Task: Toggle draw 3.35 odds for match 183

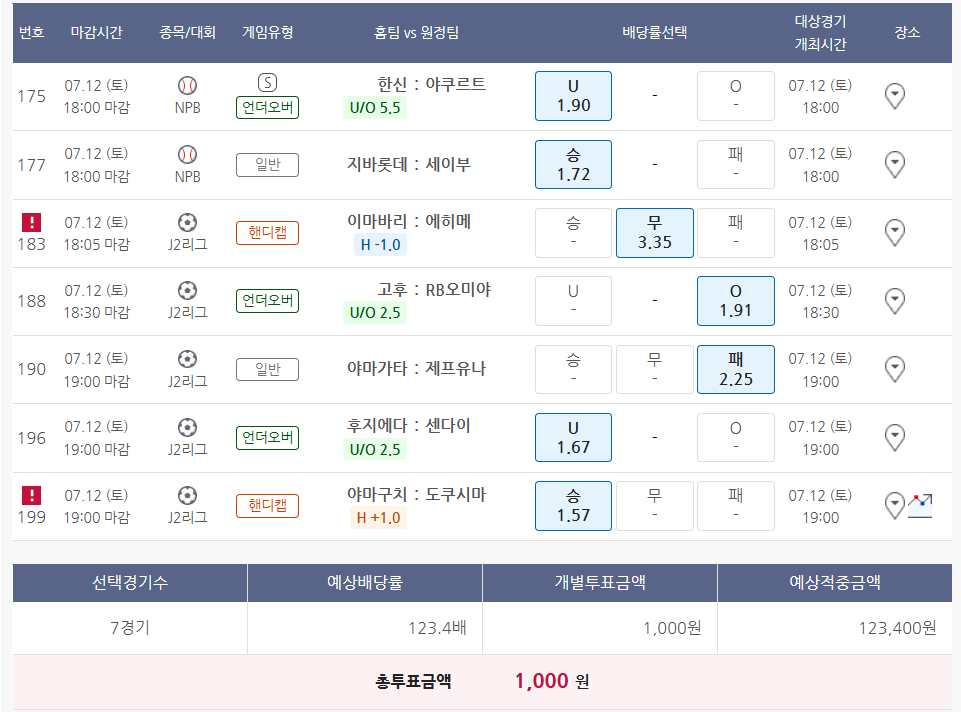Action: point(654,232)
